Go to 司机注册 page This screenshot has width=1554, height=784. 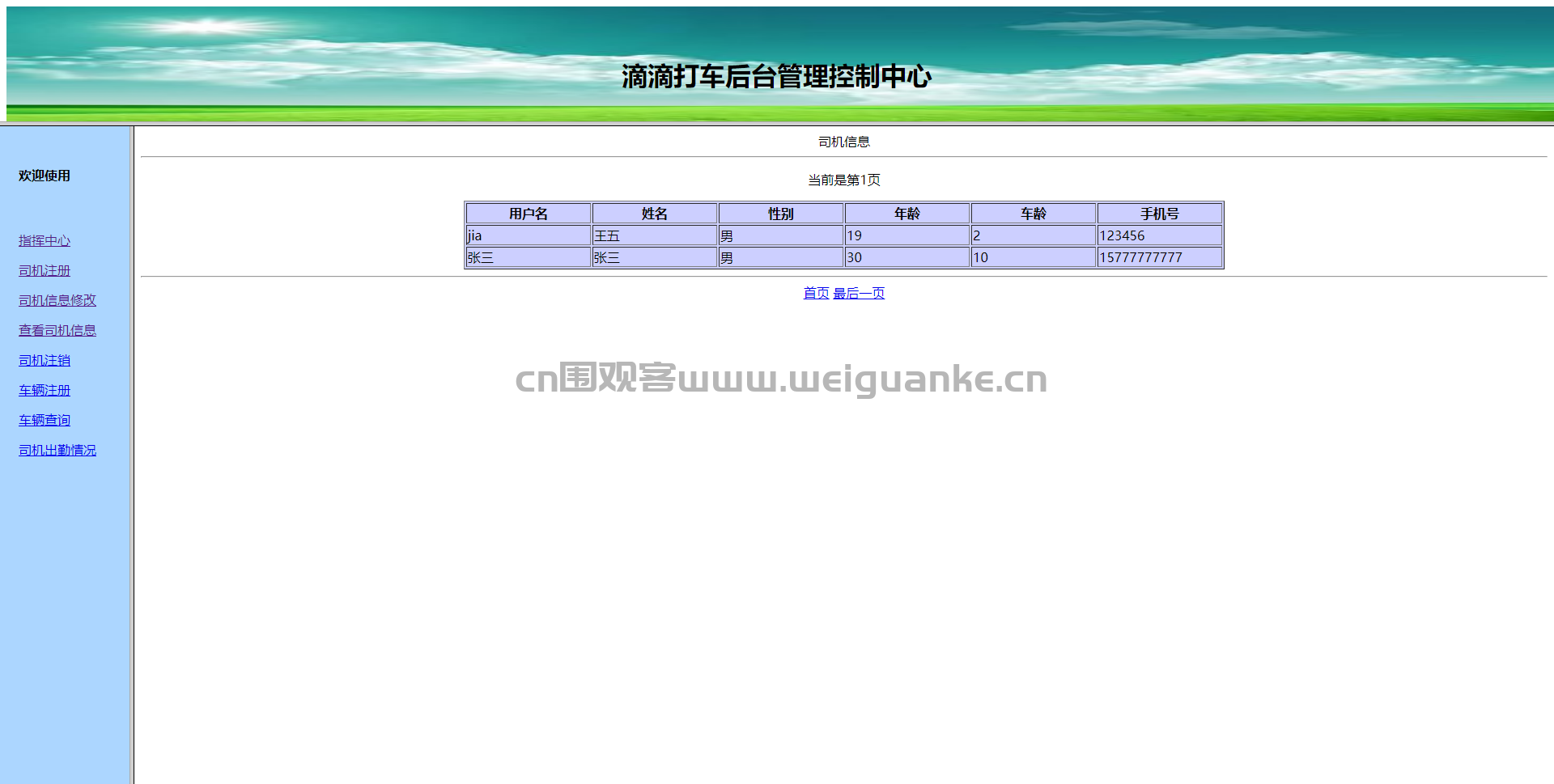(x=45, y=271)
